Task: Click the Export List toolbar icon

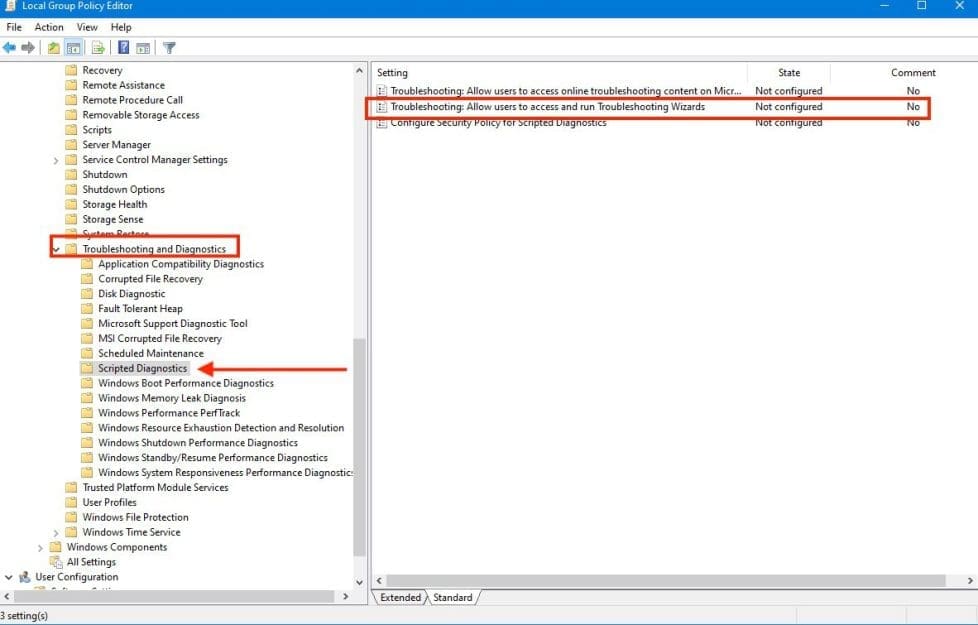Action: coord(98,47)
